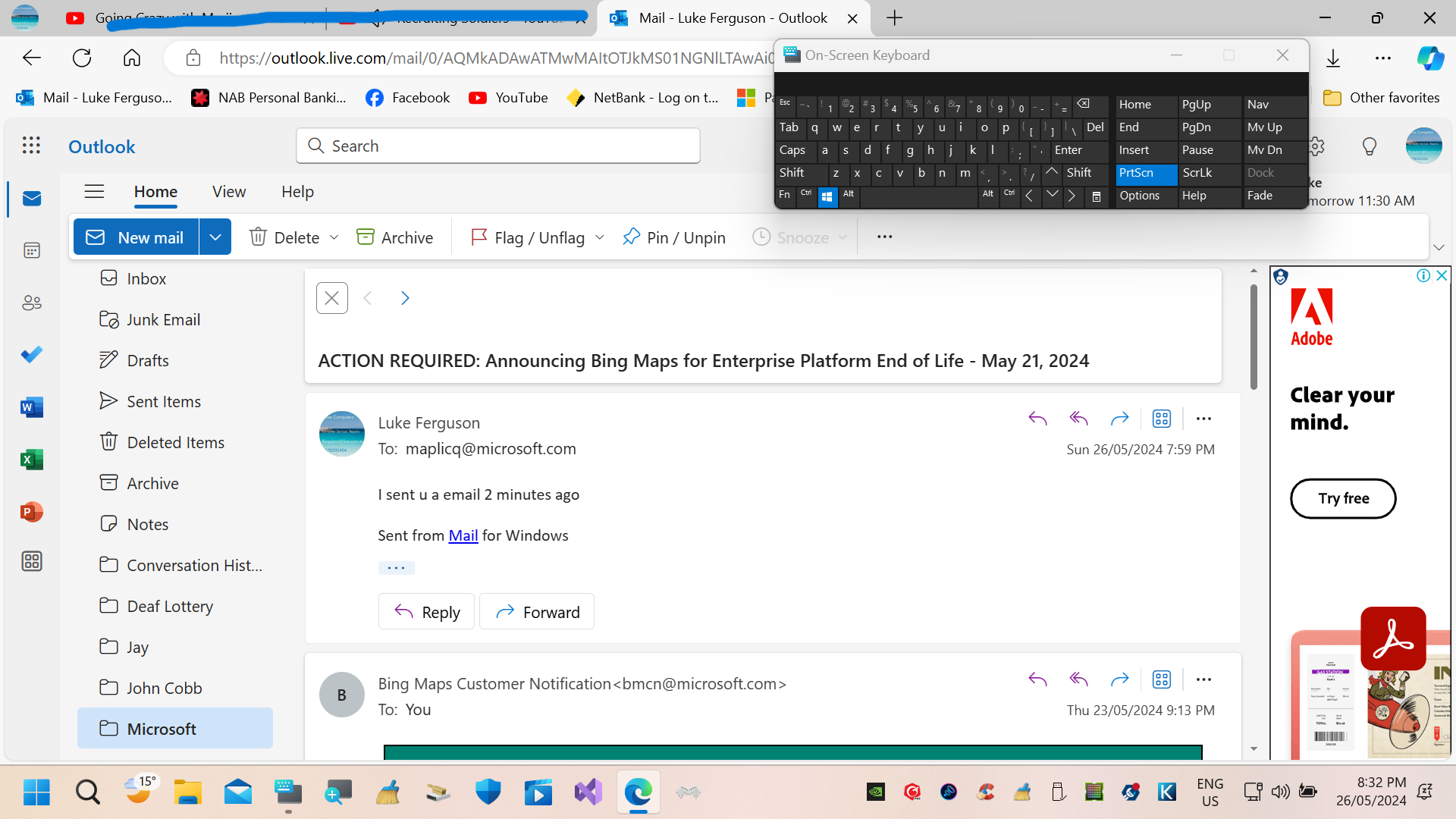Open Outlook settings gear

coord(1318,146)
